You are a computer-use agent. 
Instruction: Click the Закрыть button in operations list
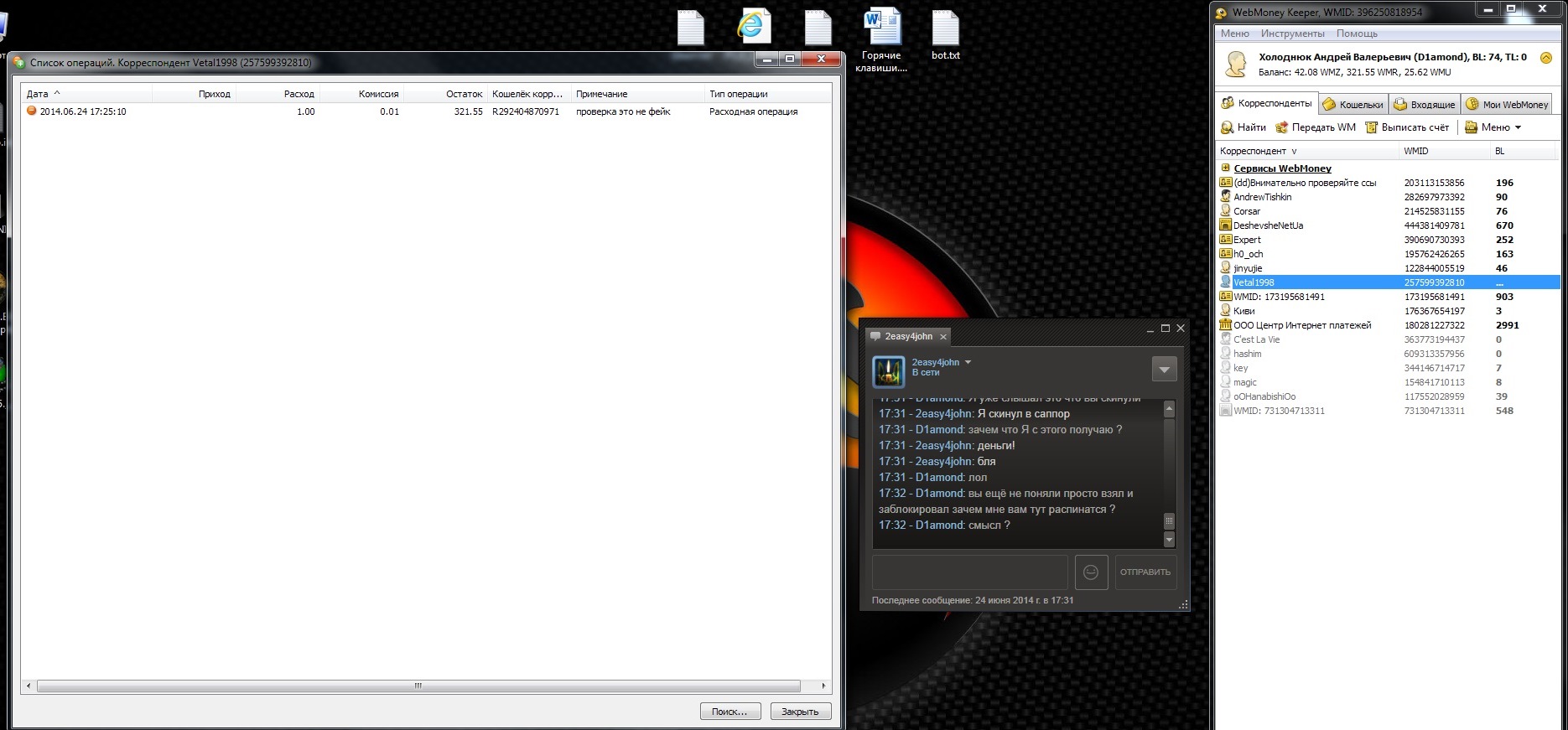coord(800,712)
